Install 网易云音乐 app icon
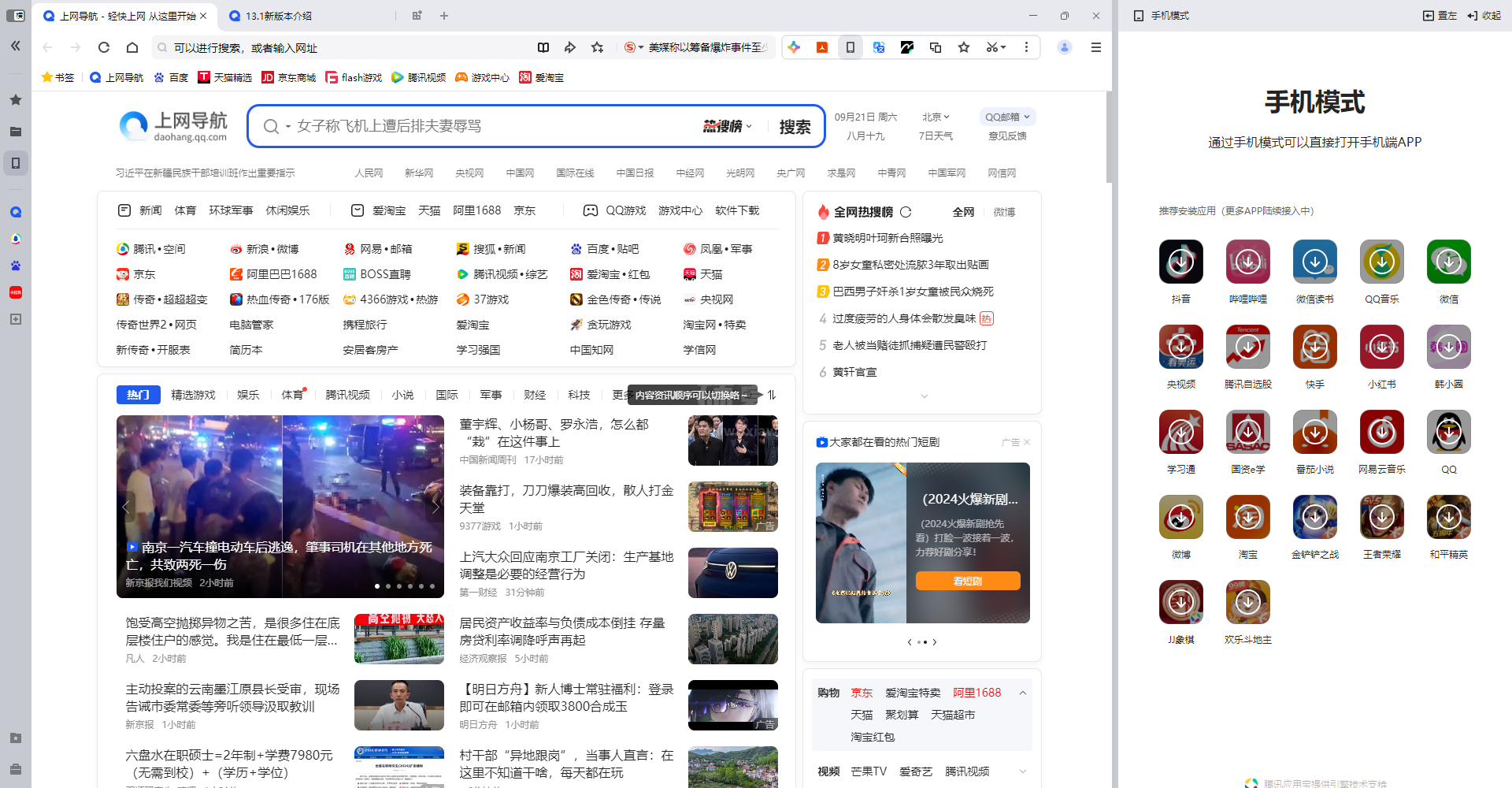The width and height of the screenshot is (1512, 788). 1382,432
